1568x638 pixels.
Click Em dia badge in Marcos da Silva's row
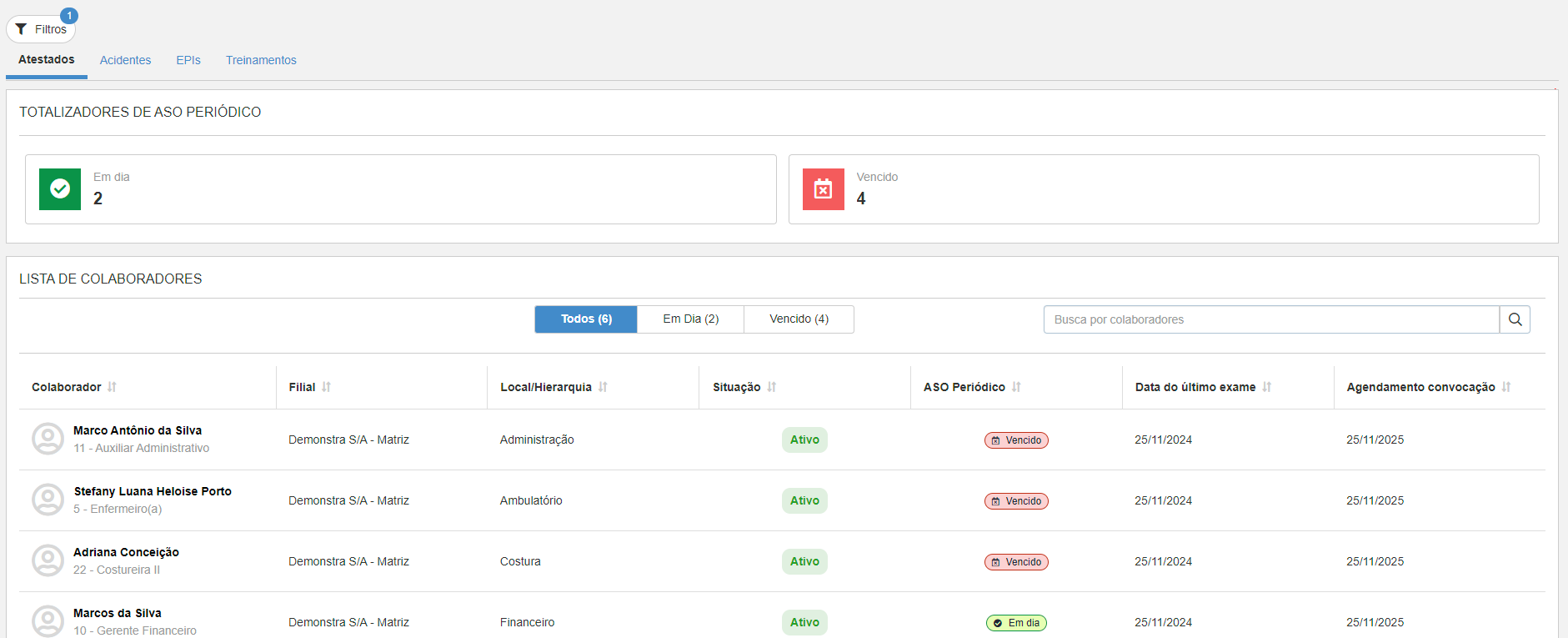(x=1016, y=623)
